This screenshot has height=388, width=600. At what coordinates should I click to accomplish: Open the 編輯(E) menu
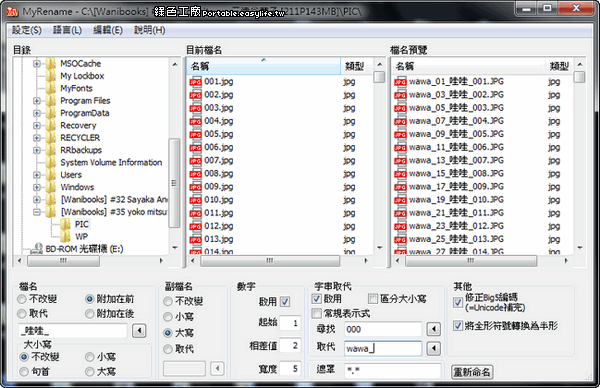click(108, 30)
